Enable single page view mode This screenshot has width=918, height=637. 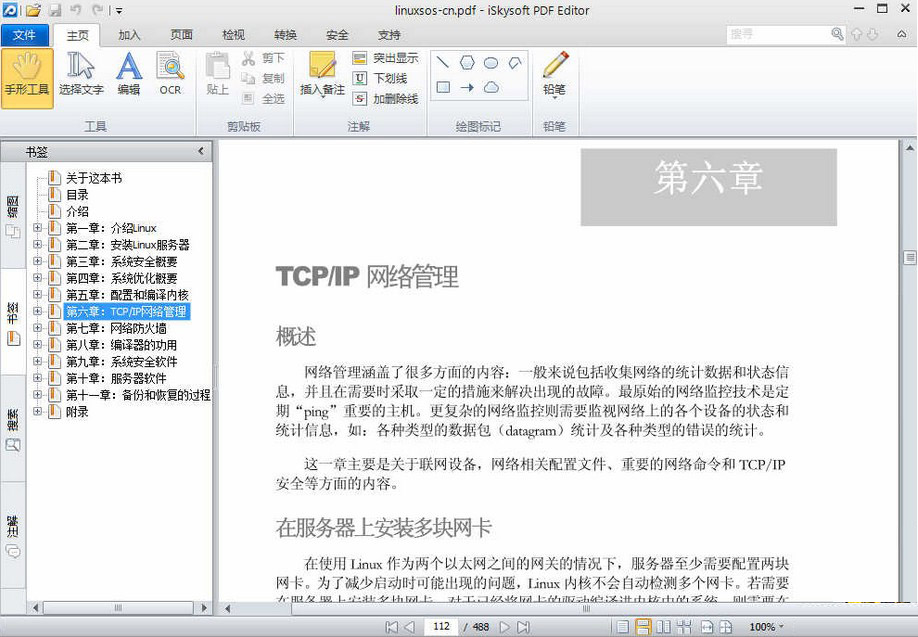click(x=623, y=627)
